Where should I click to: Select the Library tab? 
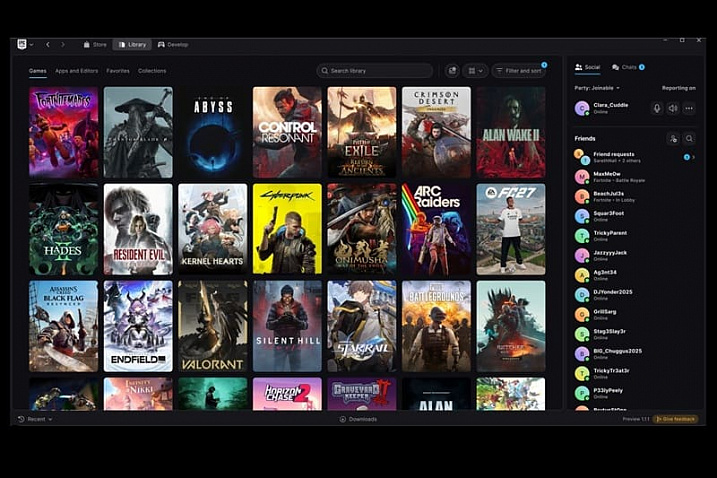132,44
